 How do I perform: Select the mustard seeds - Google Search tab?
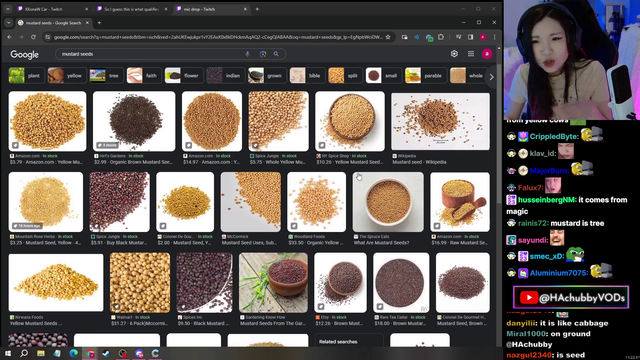coord(54,23)
